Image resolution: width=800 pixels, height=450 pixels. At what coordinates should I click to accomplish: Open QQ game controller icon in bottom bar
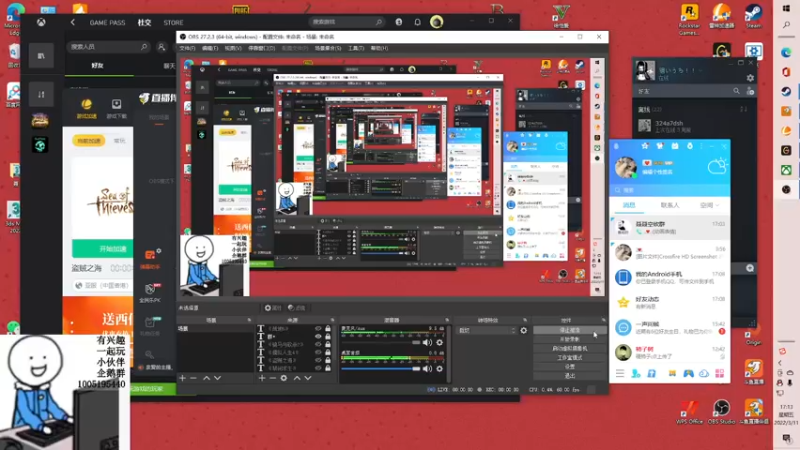pyautogui.click(x=688, y=373)
